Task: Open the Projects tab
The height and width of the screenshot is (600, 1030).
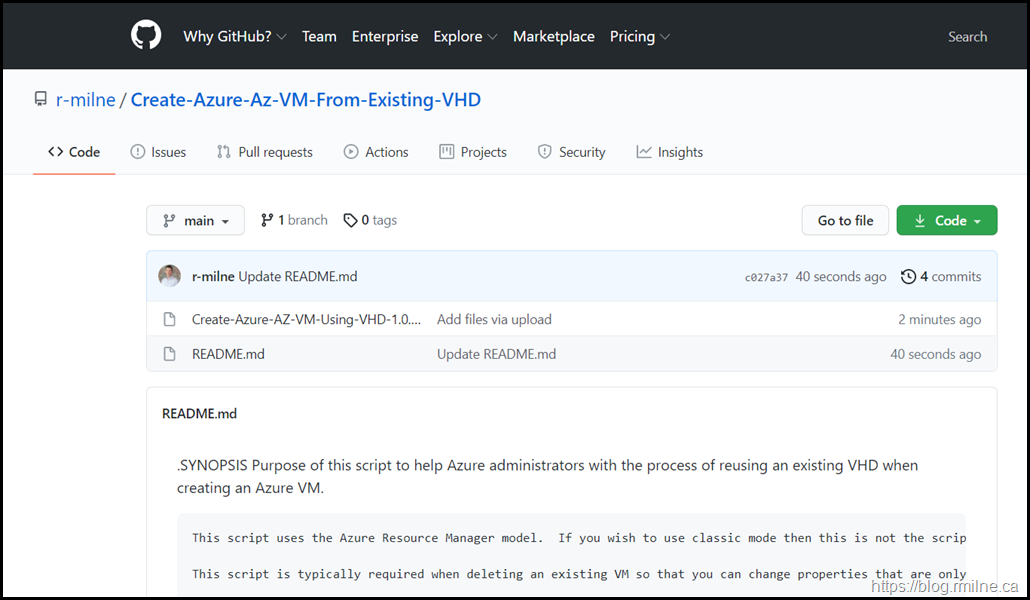Action: pyautogui.click(x=473, y=152)
